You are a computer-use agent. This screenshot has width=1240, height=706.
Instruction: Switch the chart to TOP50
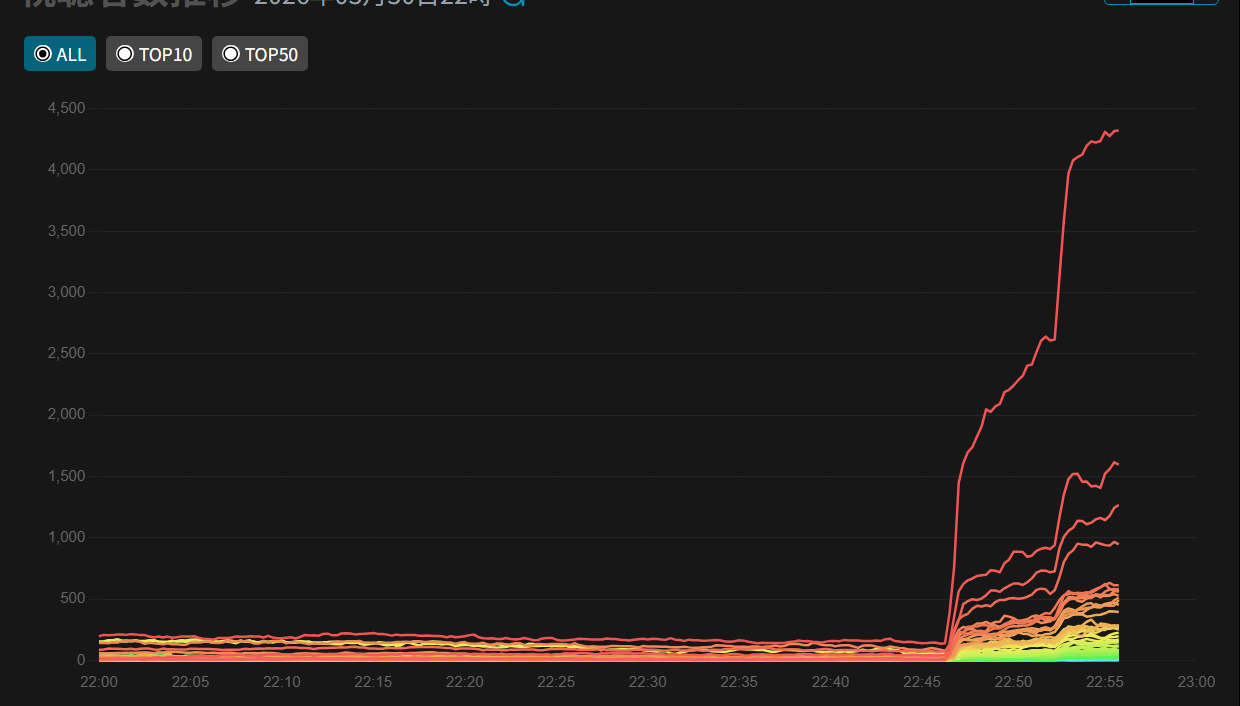[x=260, y=54]
